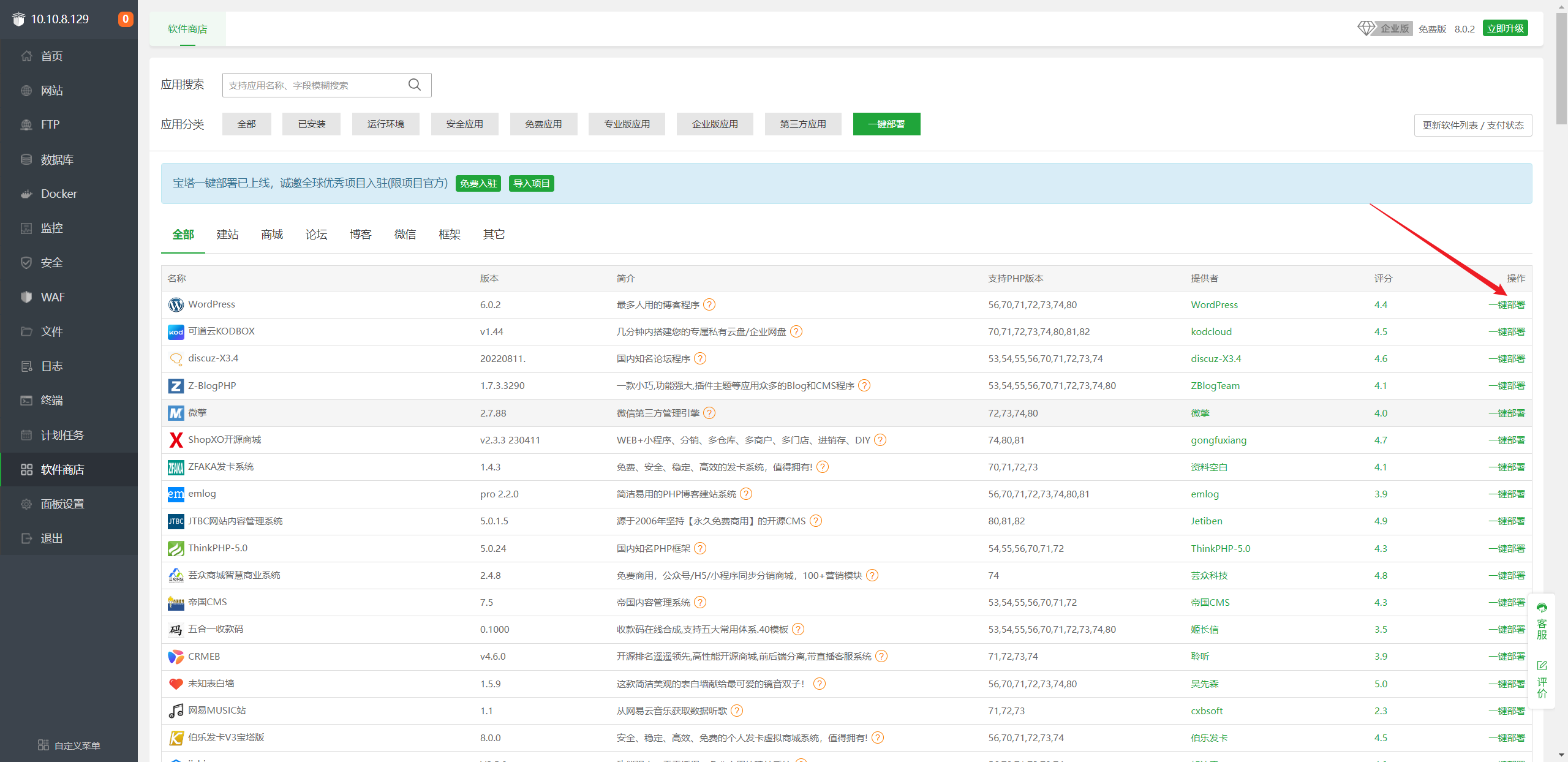The width and height of the screenshot is (1568, 762).
Task: Filter by 专业版应用 category
Action: 627,124
